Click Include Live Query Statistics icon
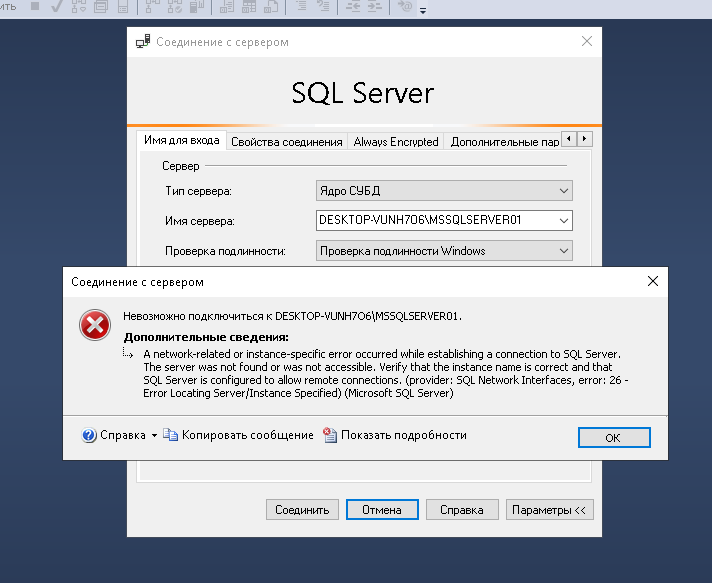Screen dimensions: 712x583 (x=174, y=6)
